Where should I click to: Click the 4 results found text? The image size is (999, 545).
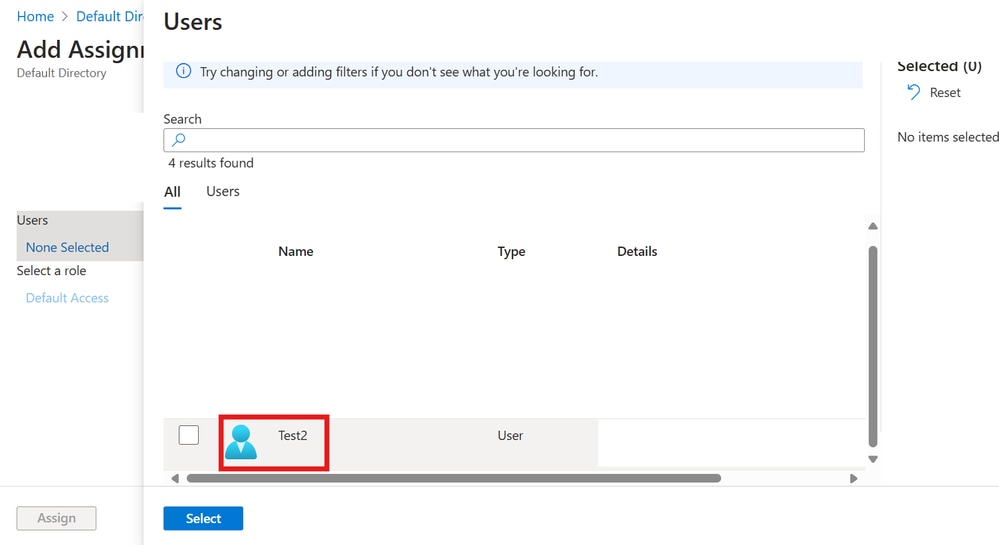[211, 163]
